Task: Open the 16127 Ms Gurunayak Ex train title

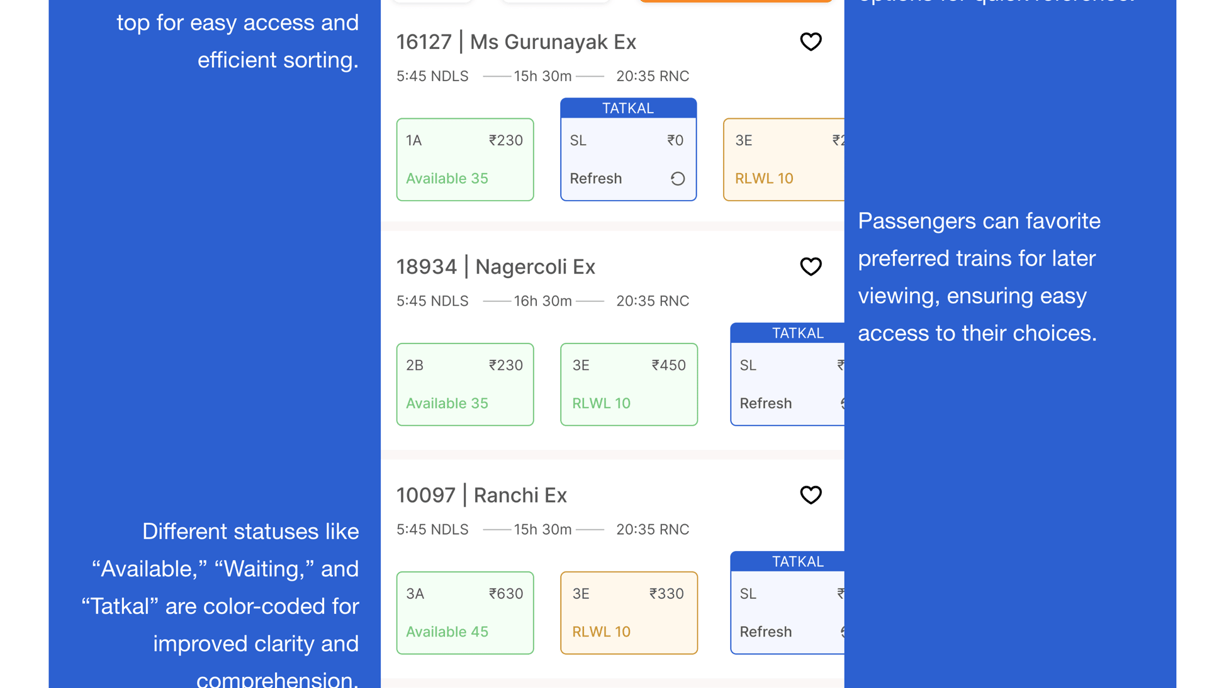Action: (x=516, y=42)
